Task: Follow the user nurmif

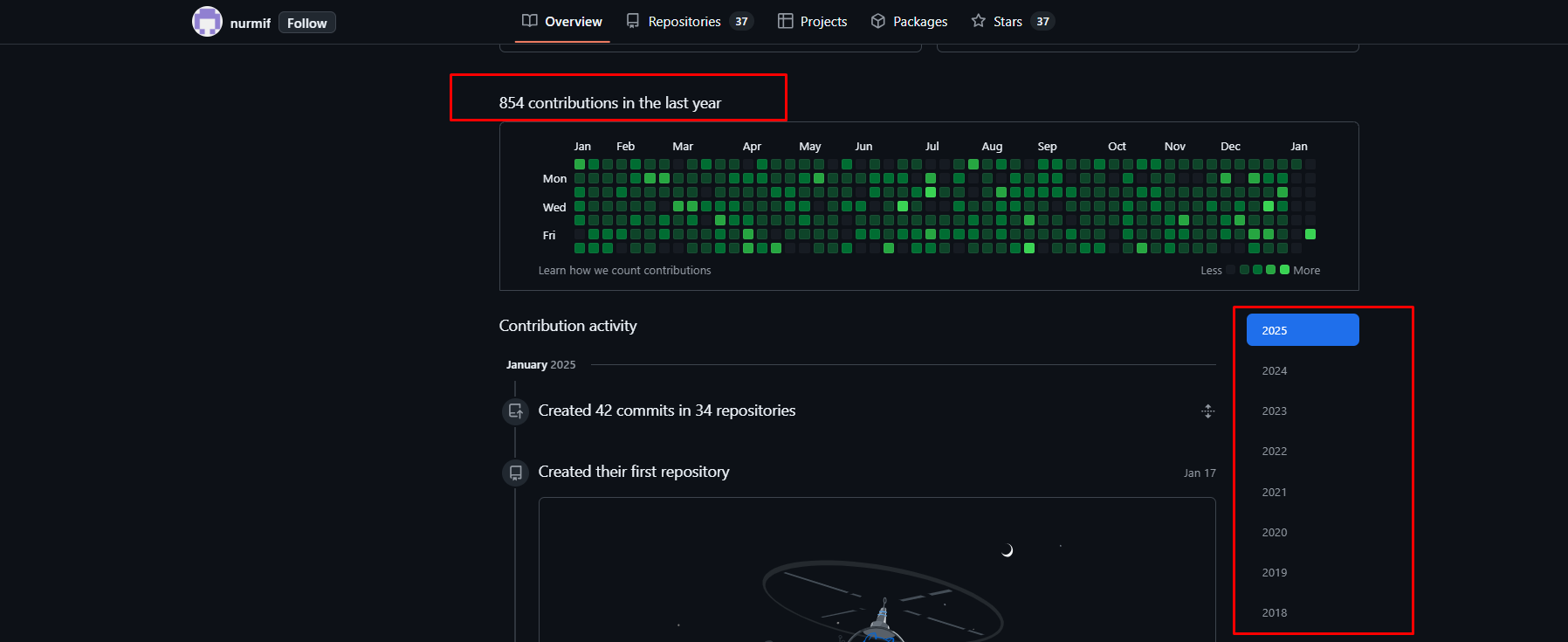Action: [x=306, y=23]
